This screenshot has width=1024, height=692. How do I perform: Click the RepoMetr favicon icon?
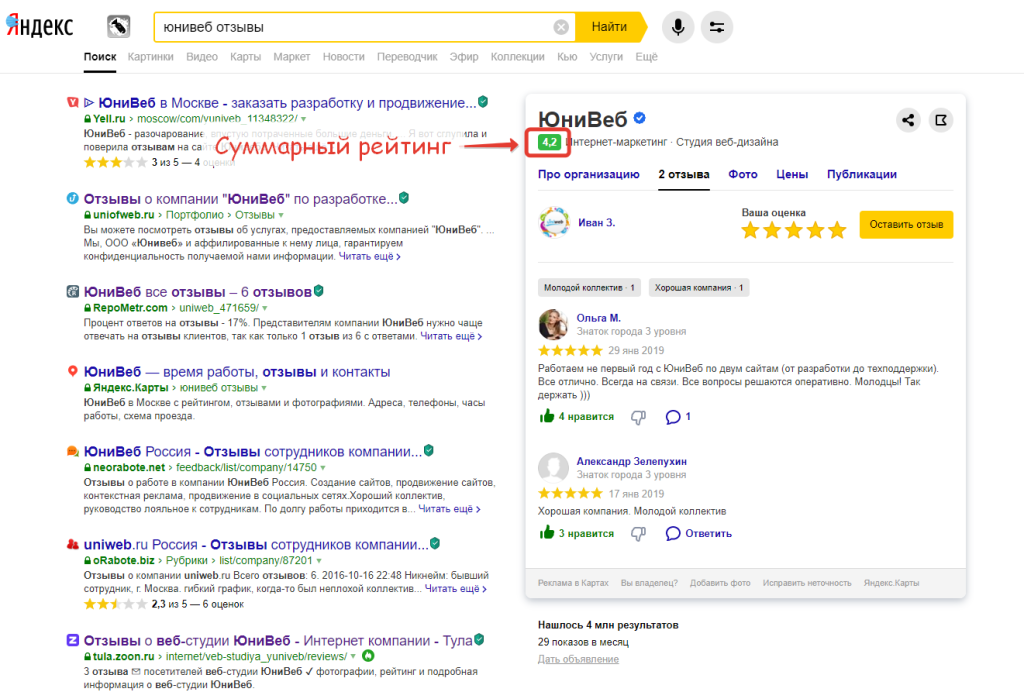[x=72, y=291]
